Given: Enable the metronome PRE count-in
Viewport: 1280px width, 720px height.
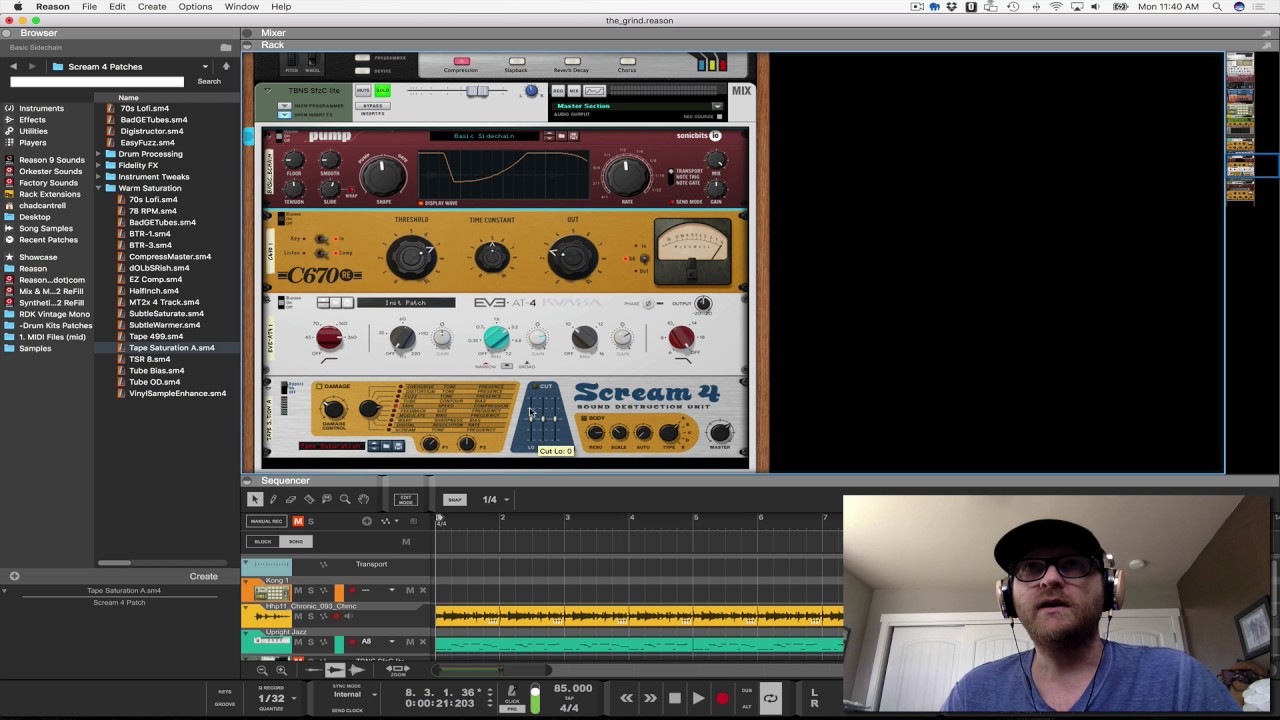Looking at the screenshot, I should pyautogui.click(x=511, y=709).
